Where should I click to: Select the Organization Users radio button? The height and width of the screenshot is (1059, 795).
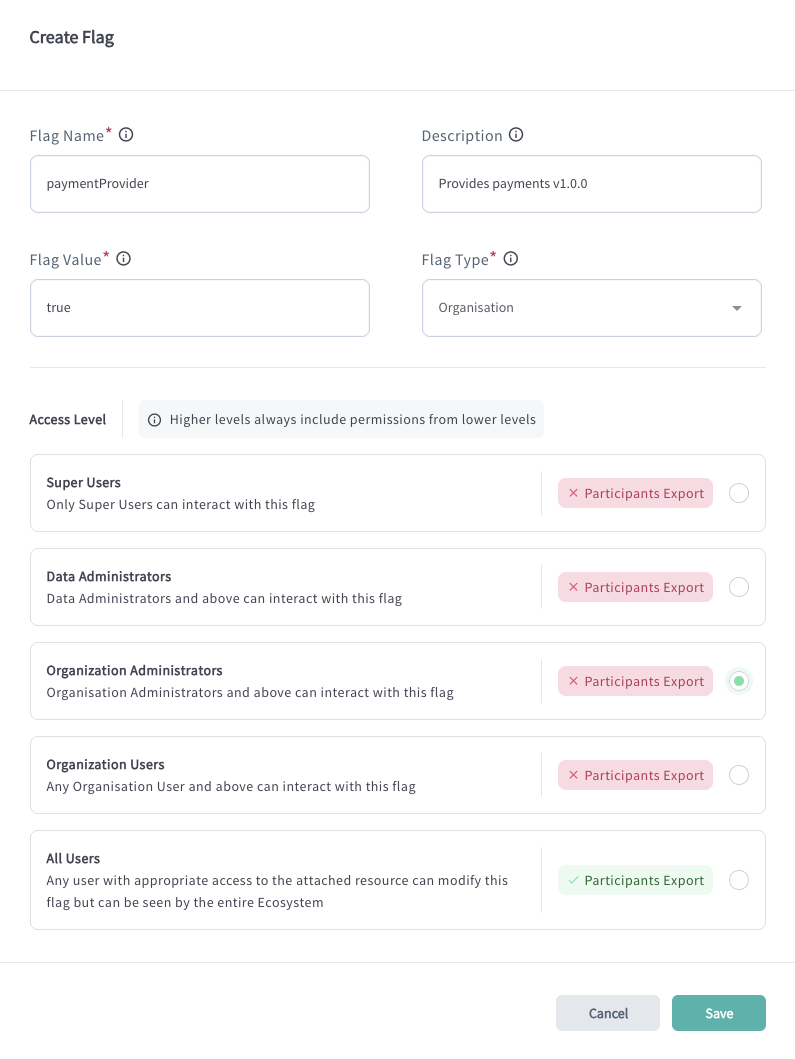click(739, 775)
